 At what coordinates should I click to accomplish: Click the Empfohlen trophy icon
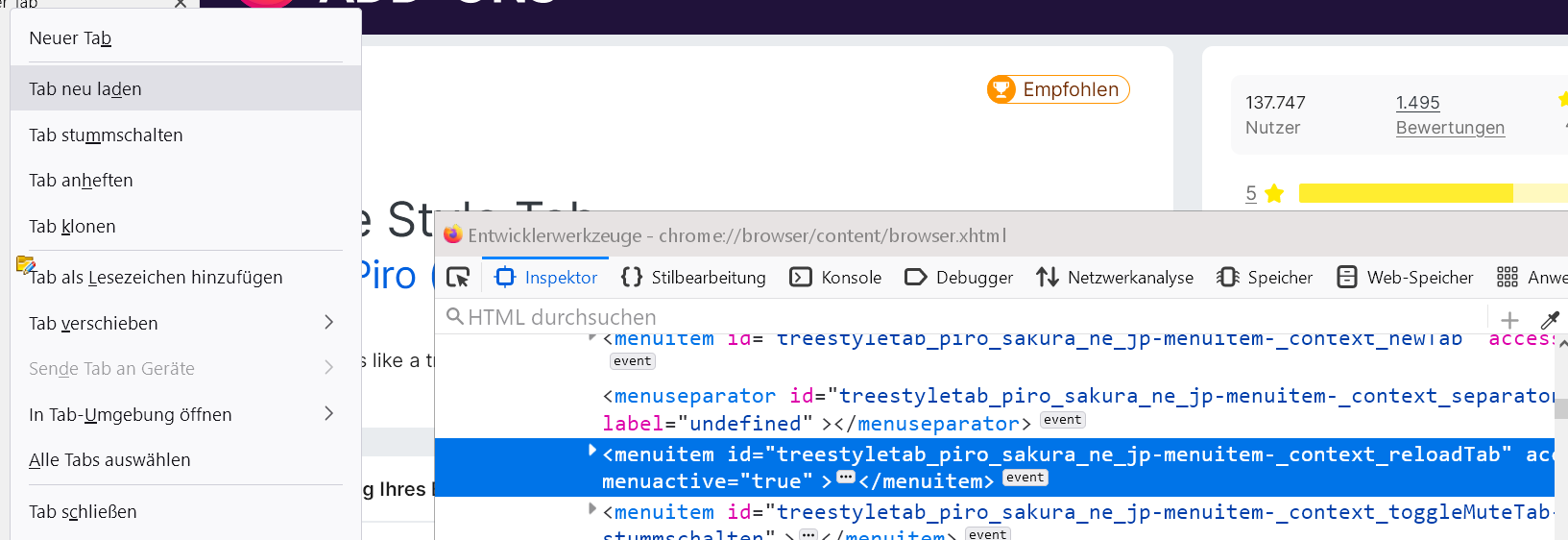click(x=1001, y=89)
